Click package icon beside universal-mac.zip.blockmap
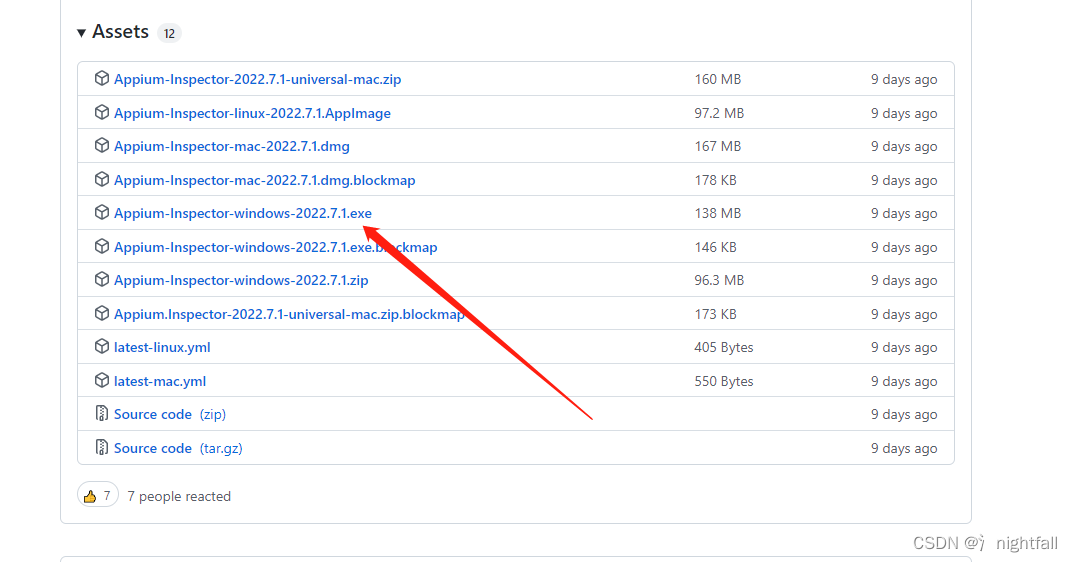This screenshot has height=562, width=1072. (102, 313)
